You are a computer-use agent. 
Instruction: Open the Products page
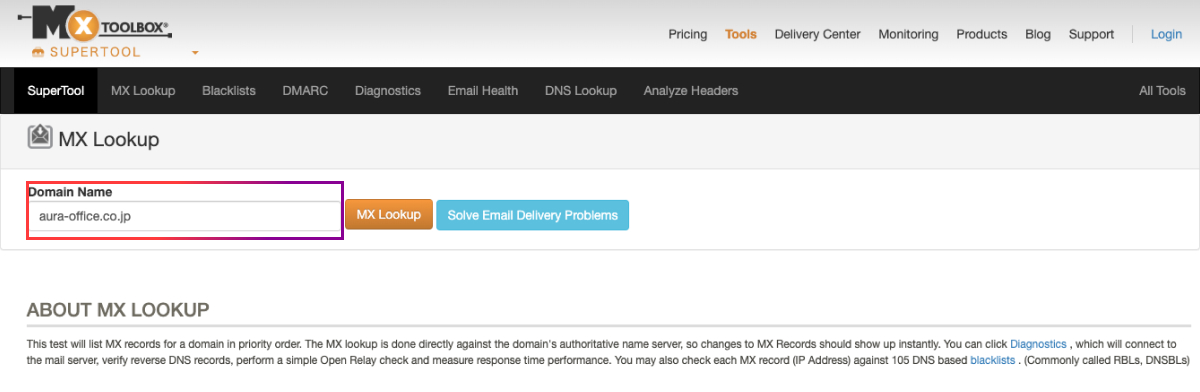[x=982, y=34]
